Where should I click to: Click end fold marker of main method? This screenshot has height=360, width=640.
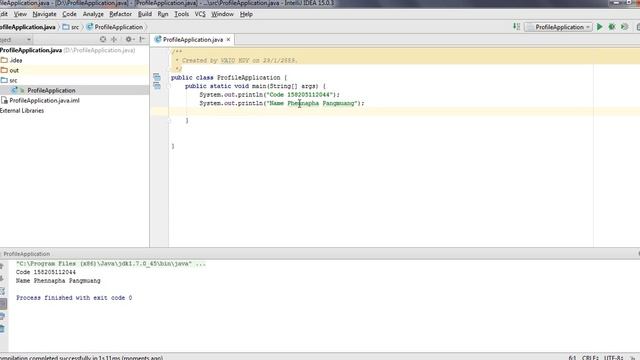click(169, 120)
